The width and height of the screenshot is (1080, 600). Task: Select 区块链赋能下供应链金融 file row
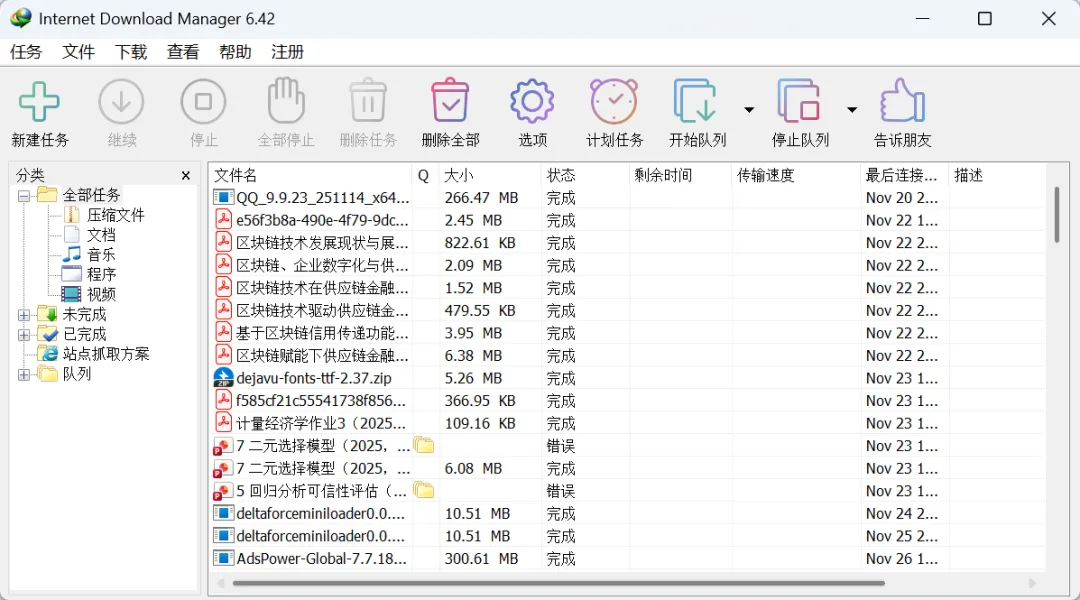tap(627, 355)
